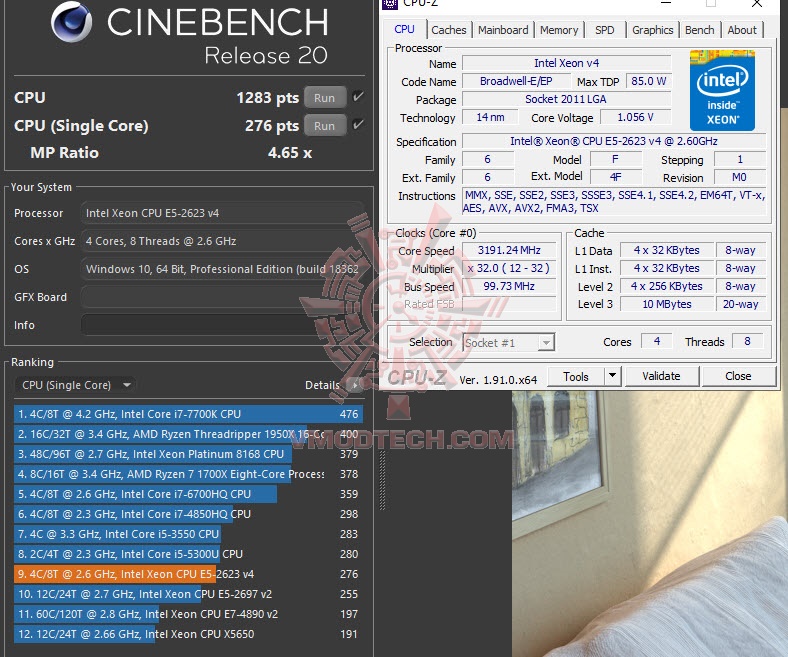Click the vertical splitter grip beside ranking panel
This screenshot has width=788, height=657.
pyautogui.click(x=382, y=481)
